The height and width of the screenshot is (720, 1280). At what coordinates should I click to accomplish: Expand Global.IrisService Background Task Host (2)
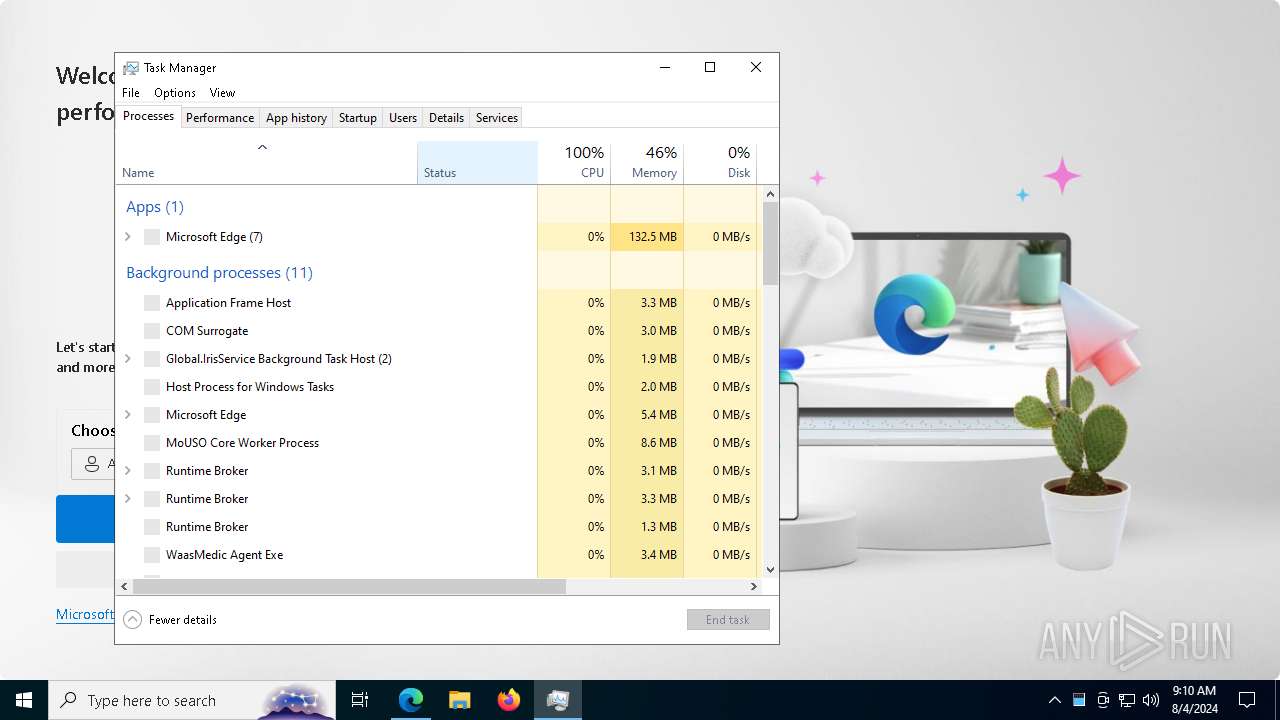(x=128, y=359)
